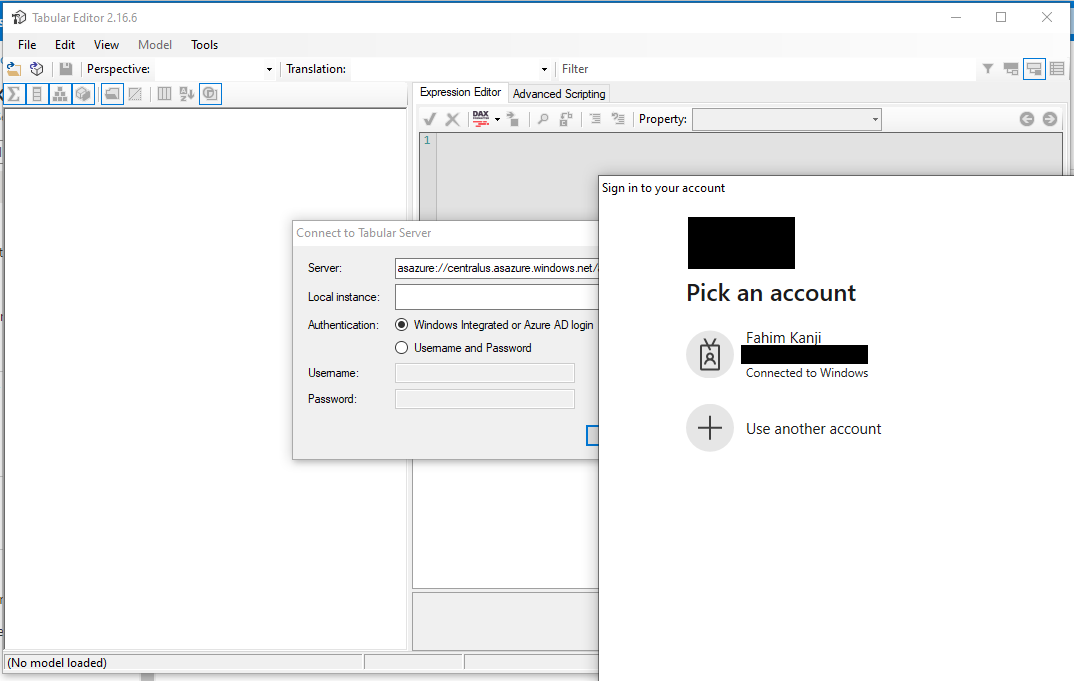Open find dialog using magnifier icon
The width and height of the screenshot is (1074, 681).
(540, 118)
